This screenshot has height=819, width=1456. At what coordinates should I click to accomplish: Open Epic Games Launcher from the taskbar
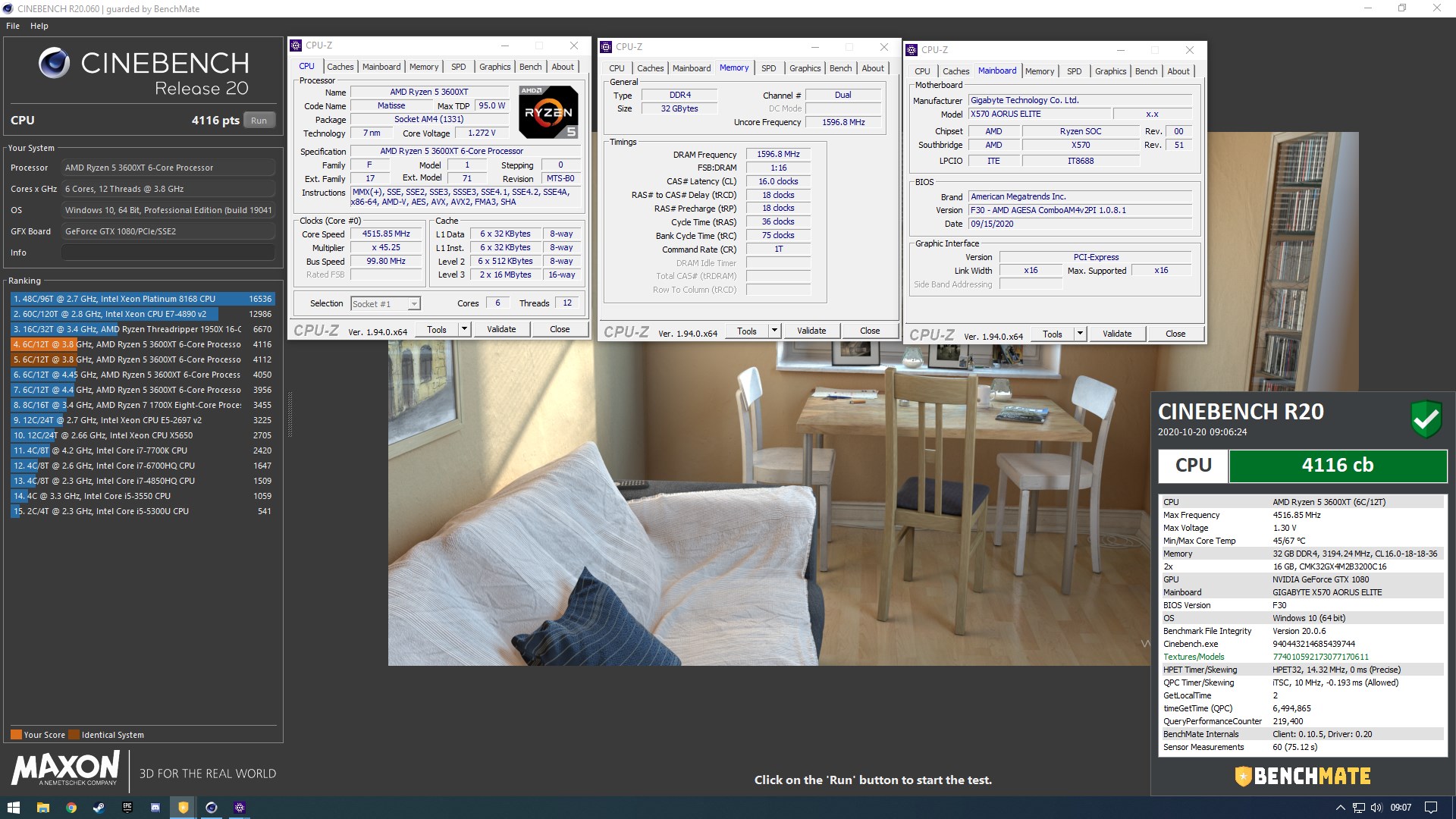coord(127,808)
